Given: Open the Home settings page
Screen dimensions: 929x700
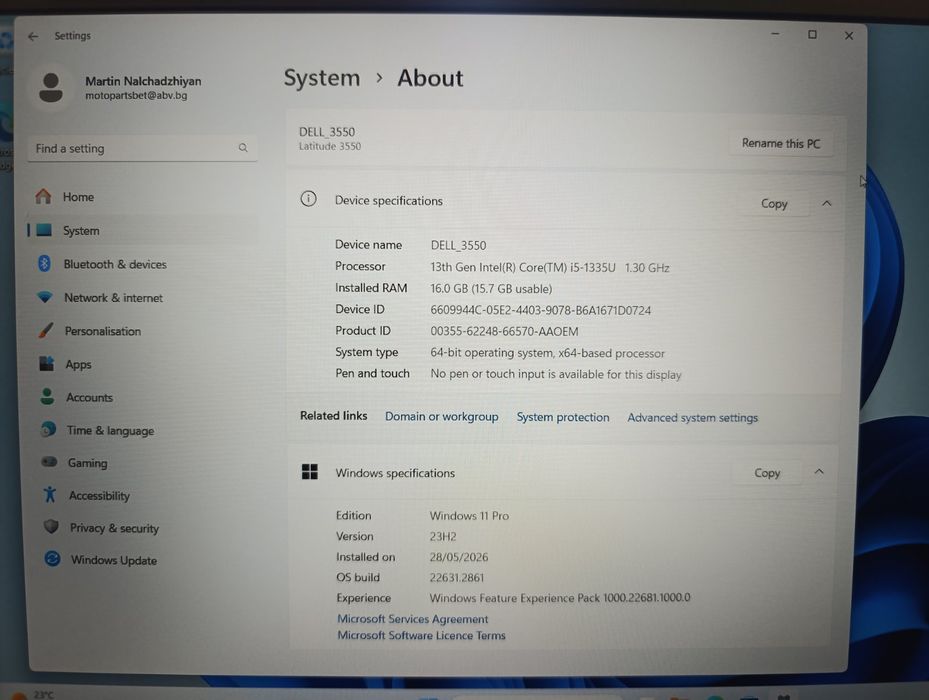Looking at the screenshot, I should click(142, 197).
